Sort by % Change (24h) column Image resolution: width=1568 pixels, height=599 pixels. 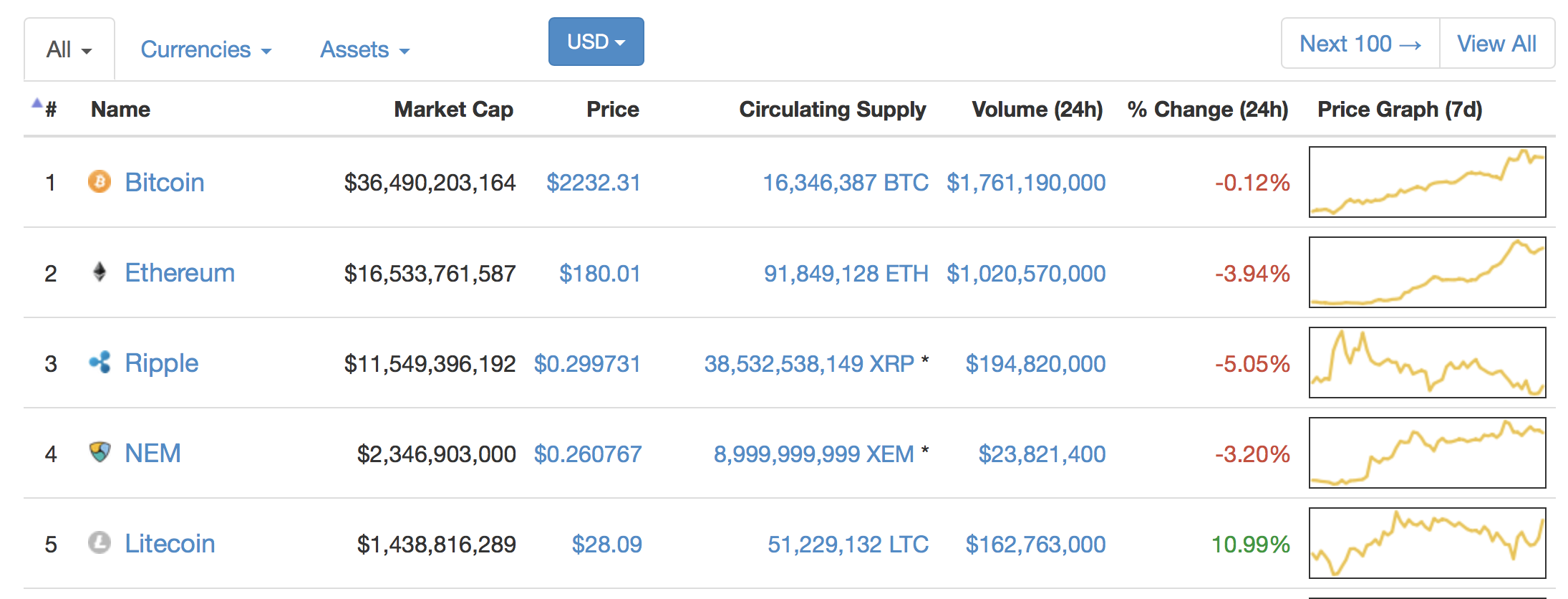[x=1207, y=109]
